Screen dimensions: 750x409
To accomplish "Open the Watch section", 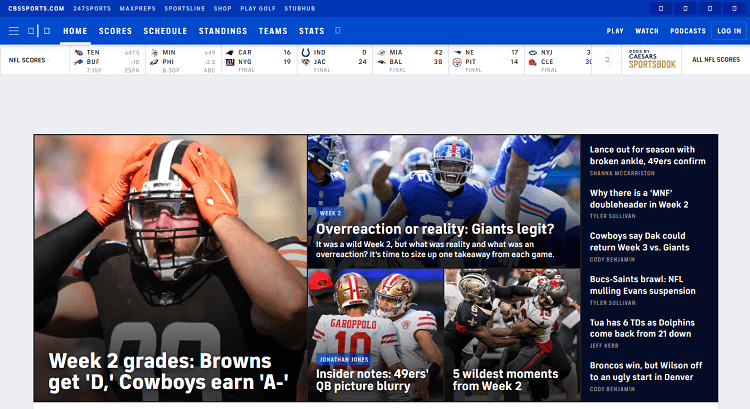I will click(647, 31).
